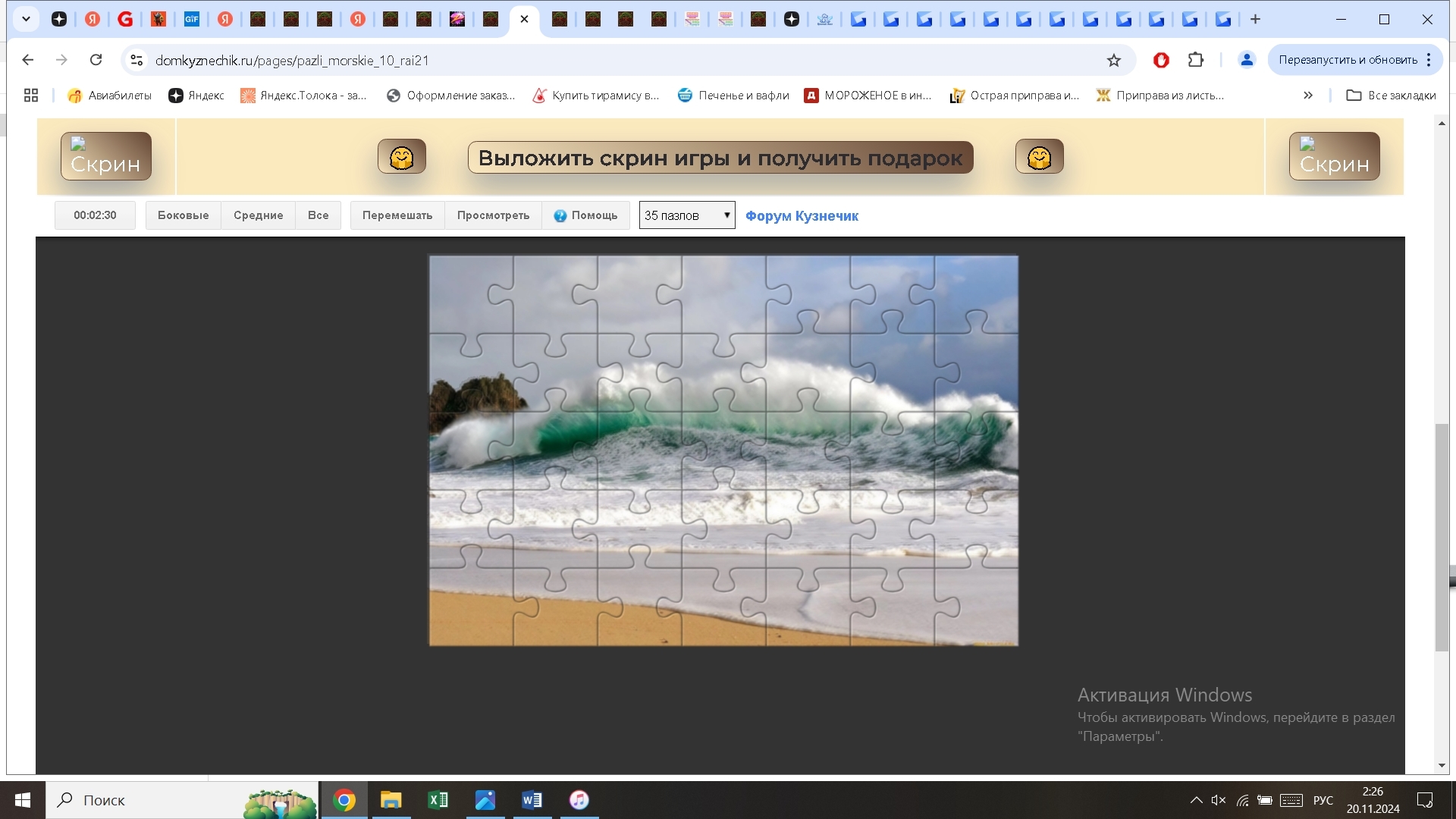
Task: Open the Острая приправа bookmark
Action: click(1014, 96)
